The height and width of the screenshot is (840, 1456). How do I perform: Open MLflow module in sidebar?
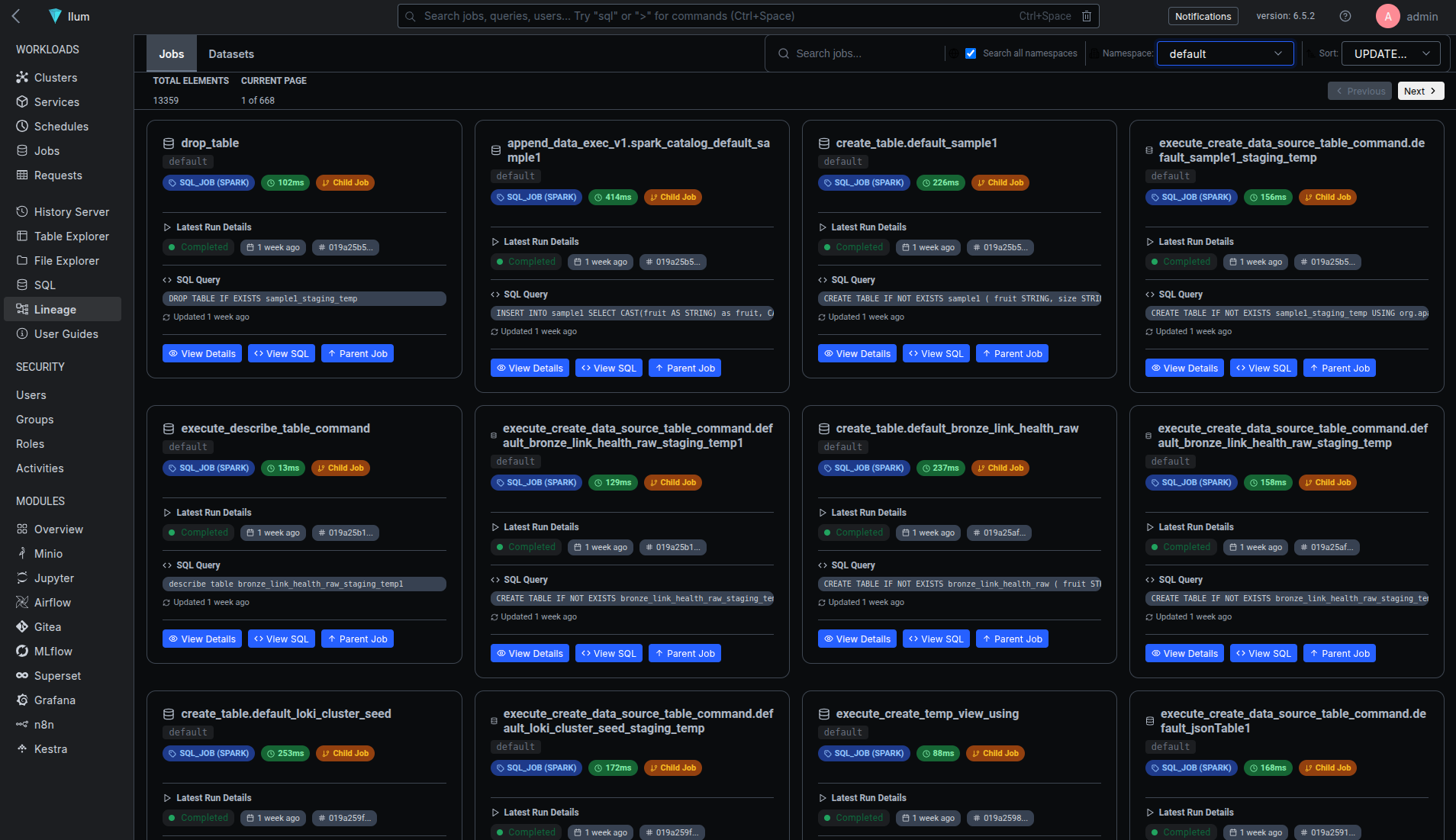pos(53,652)
